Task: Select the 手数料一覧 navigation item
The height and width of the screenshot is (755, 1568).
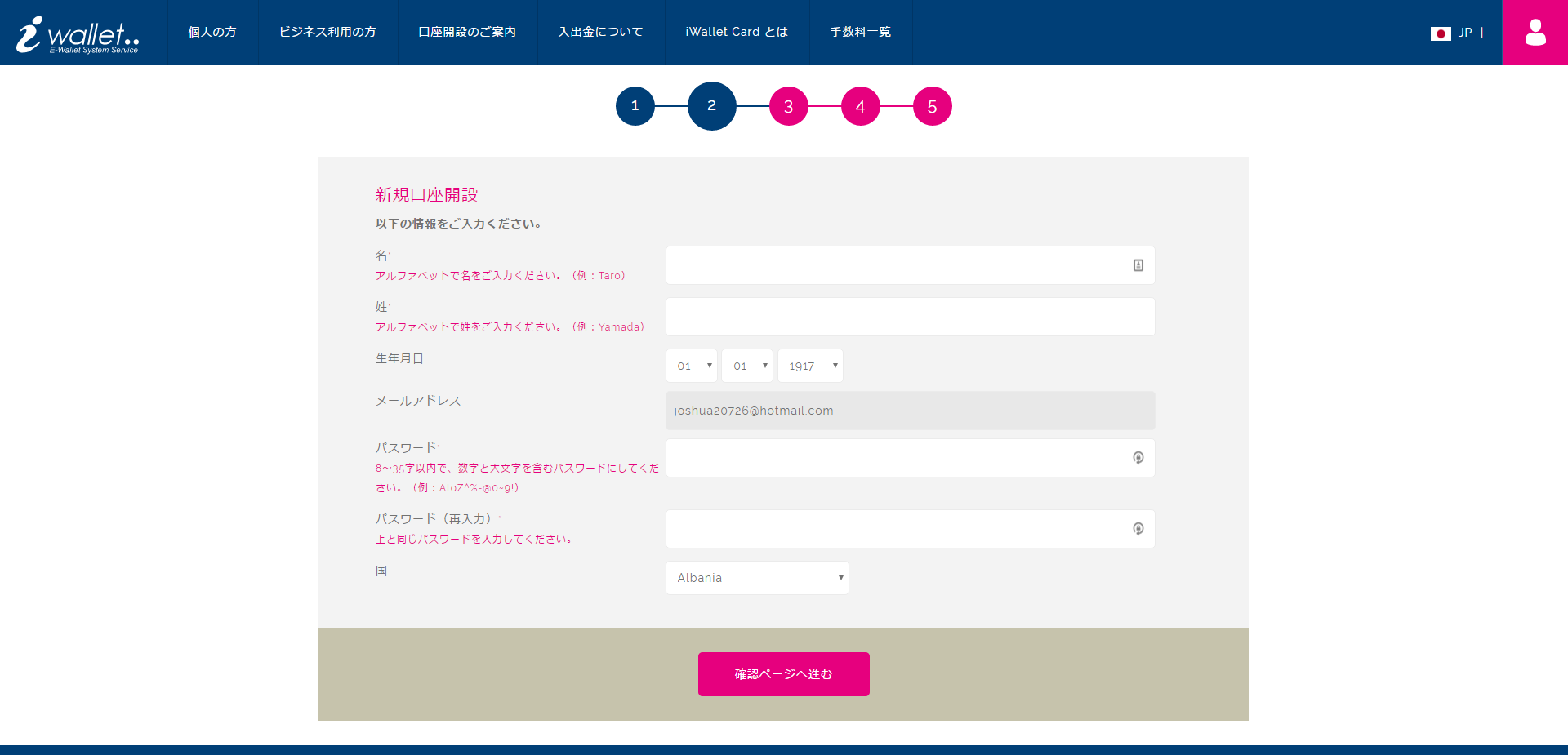Action: click(x=860, y=32)
